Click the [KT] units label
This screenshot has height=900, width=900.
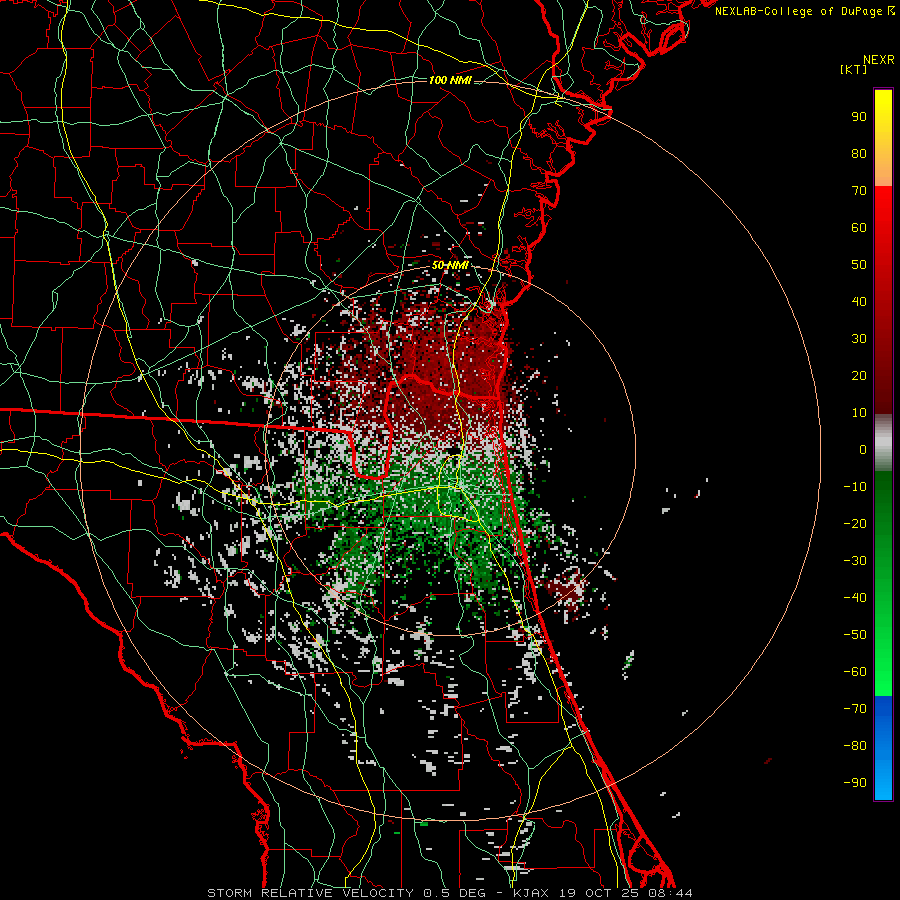click(853, 69)
